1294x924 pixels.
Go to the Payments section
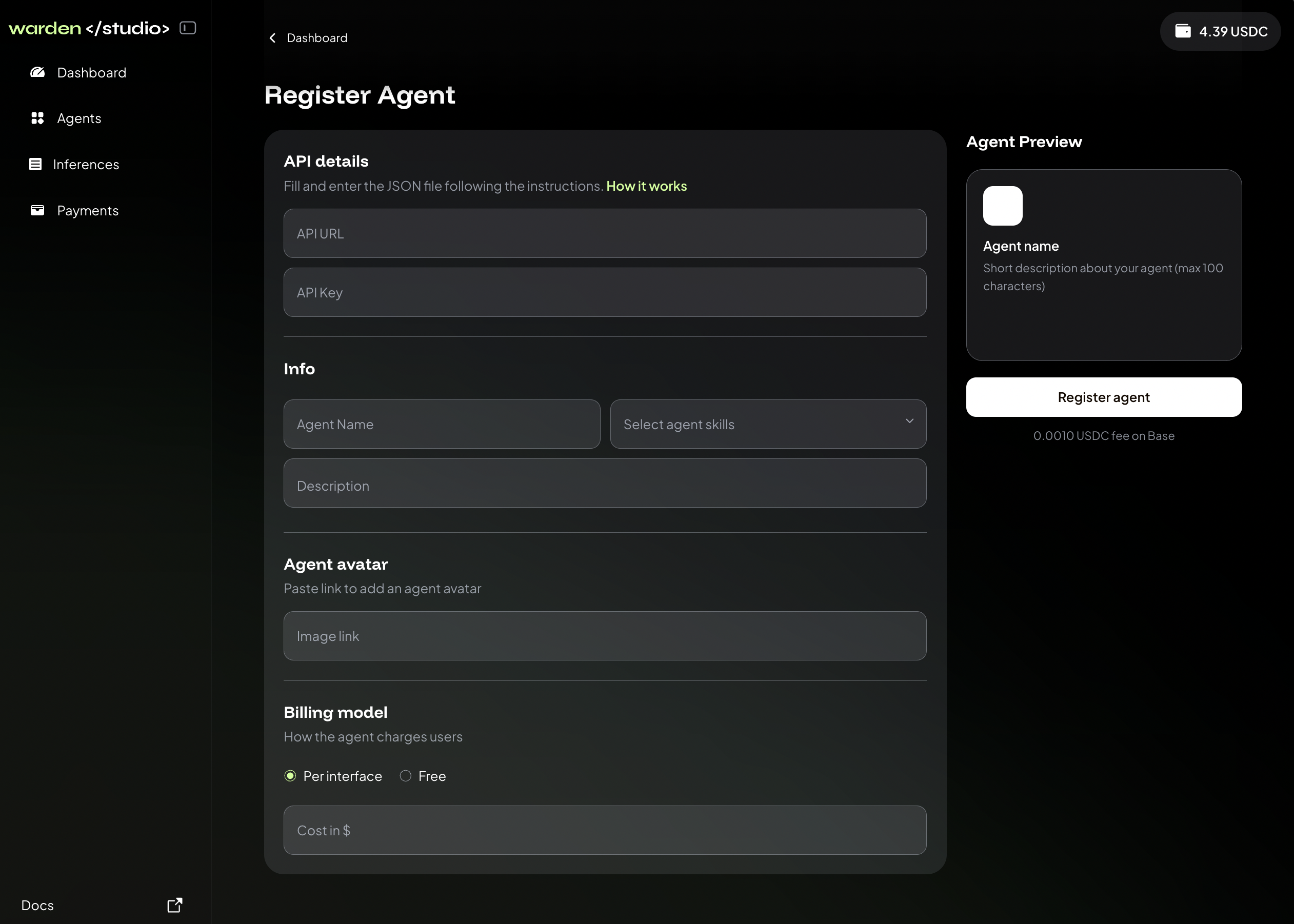click(x=87, y=210)
